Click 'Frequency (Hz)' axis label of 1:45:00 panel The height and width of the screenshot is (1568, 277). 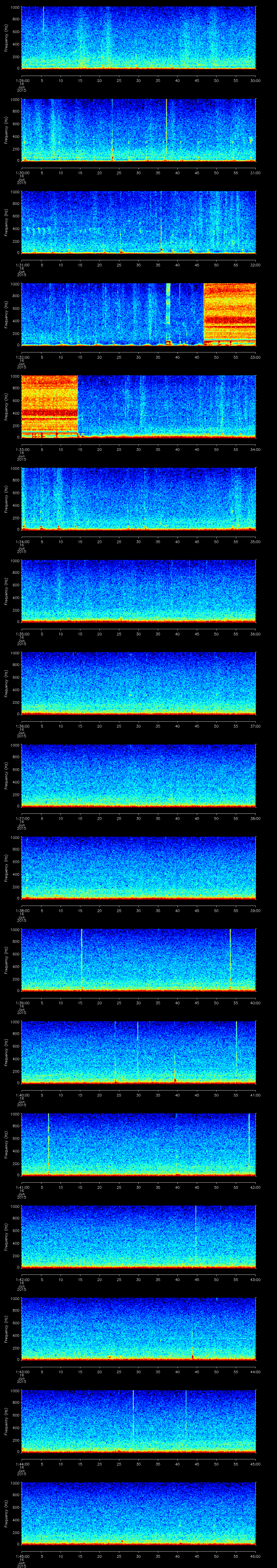pos(6,1514)
